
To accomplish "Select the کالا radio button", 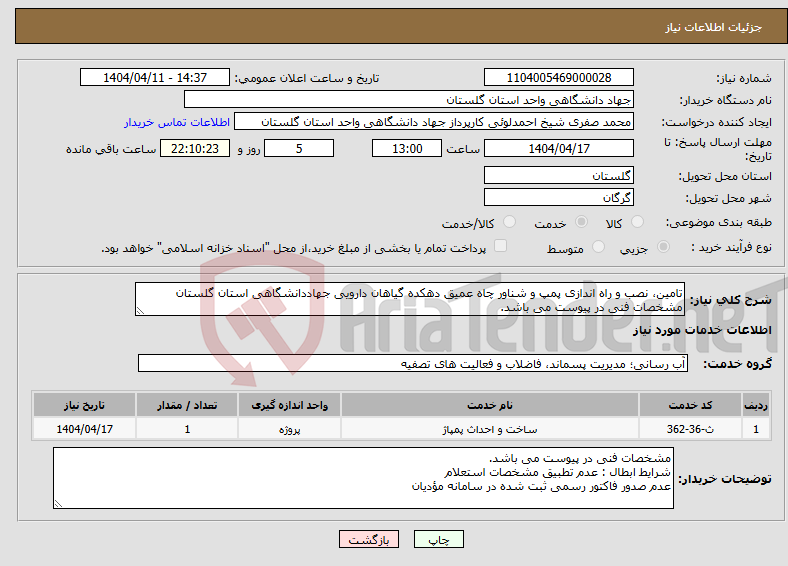I will click(637, 222).
